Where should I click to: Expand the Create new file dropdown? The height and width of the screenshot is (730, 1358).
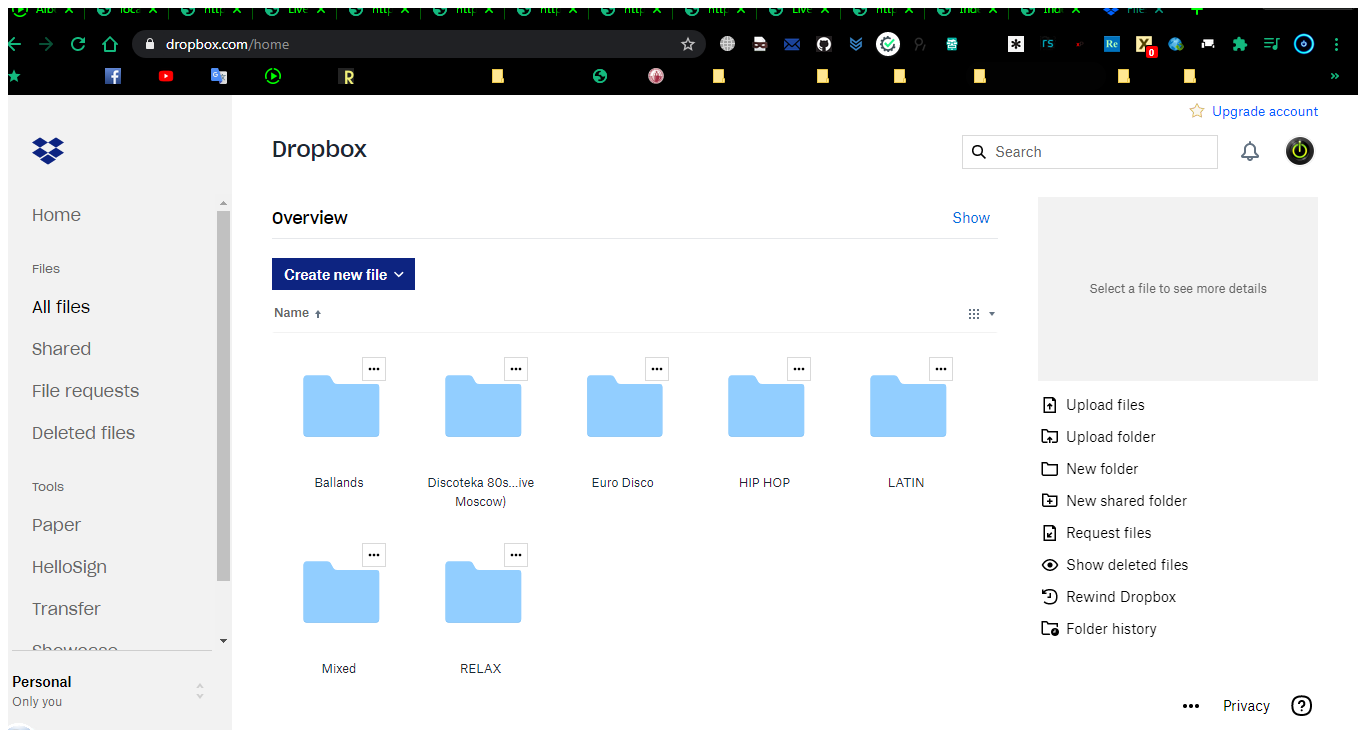(343, 275)
